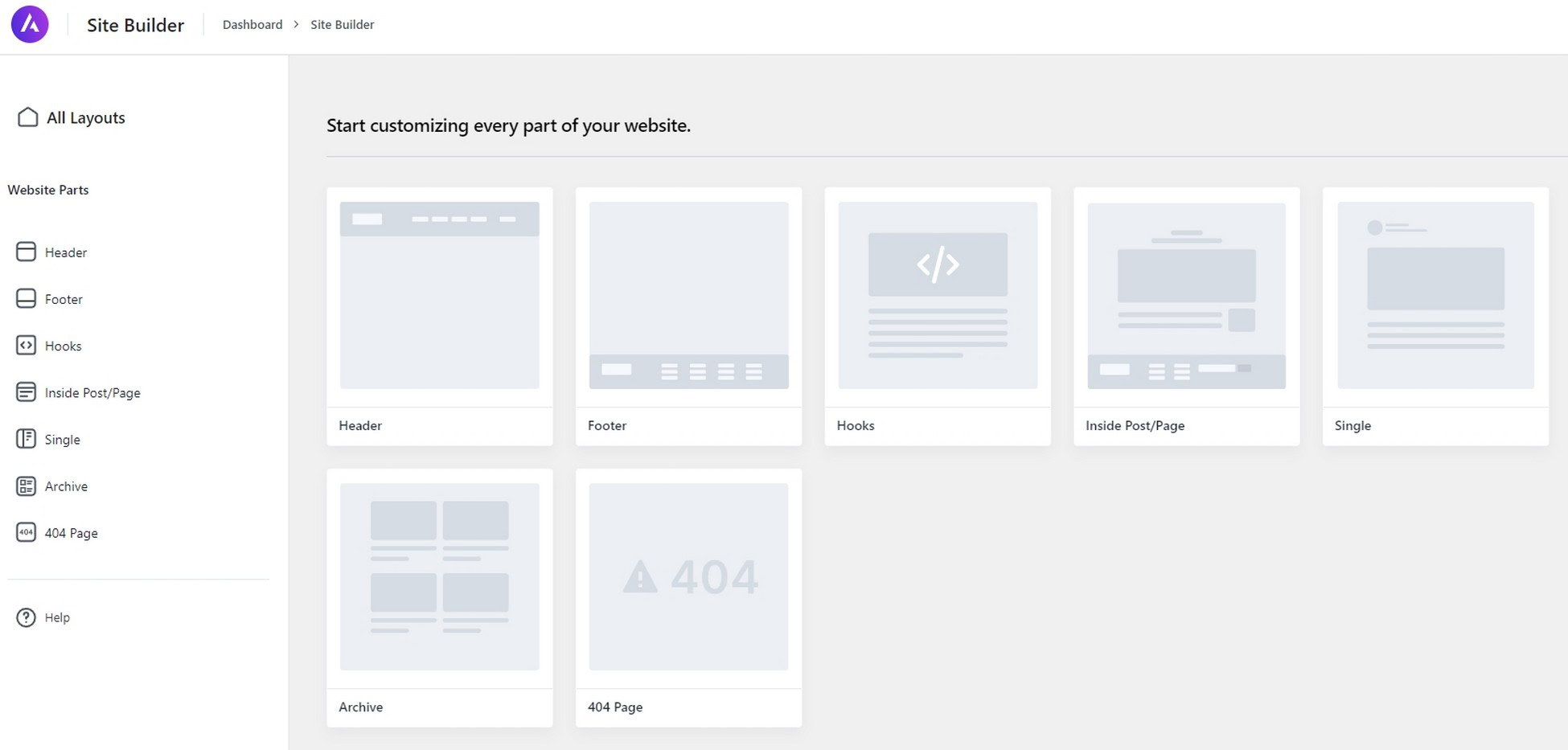Click the Inside Post/Page sidebar icon

(x=26, y=392)
